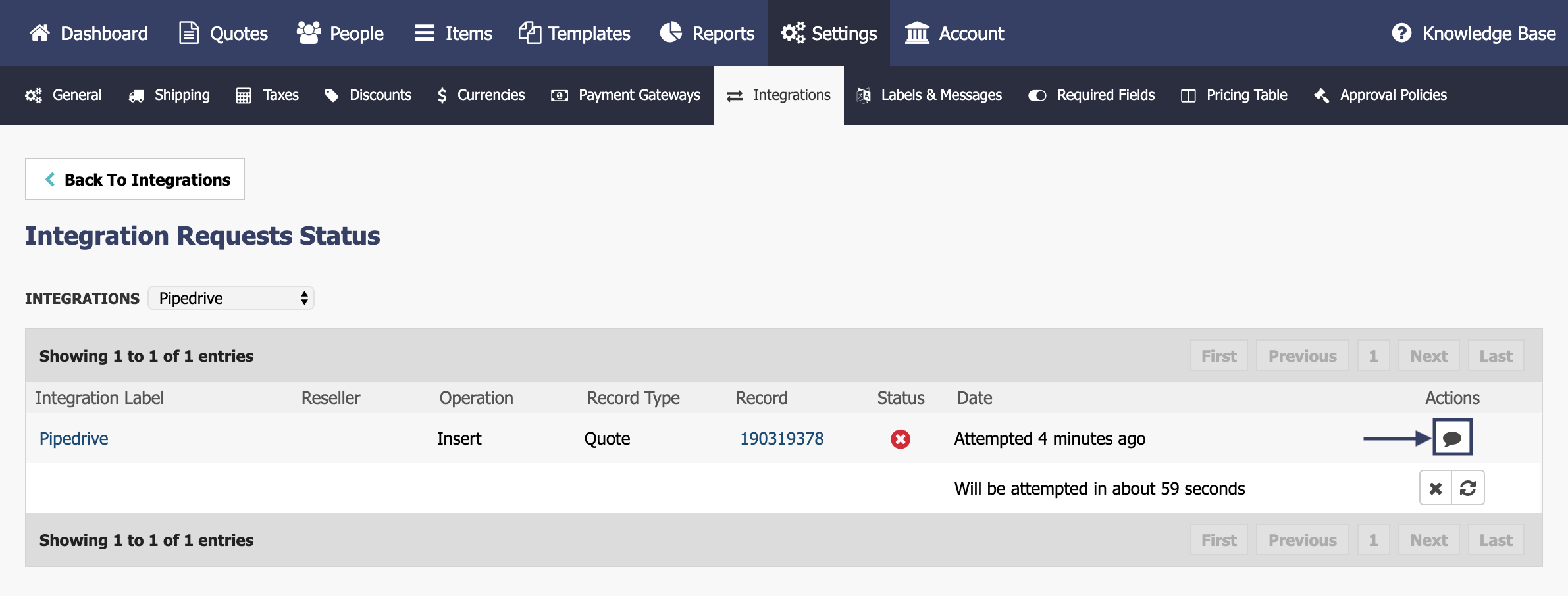
Task: Click the Record Type column header
Action: point(633,398)
